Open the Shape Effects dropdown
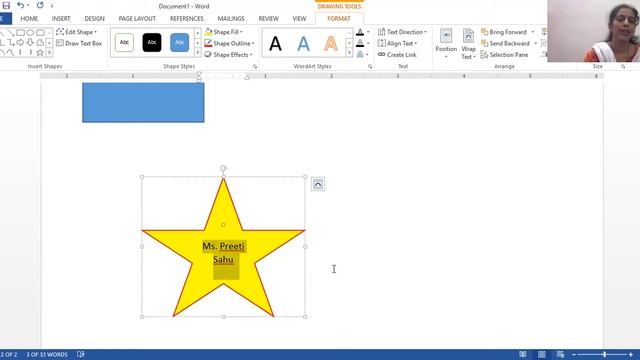The height and width of the screenshot is (360, 640). click(229, 54)
